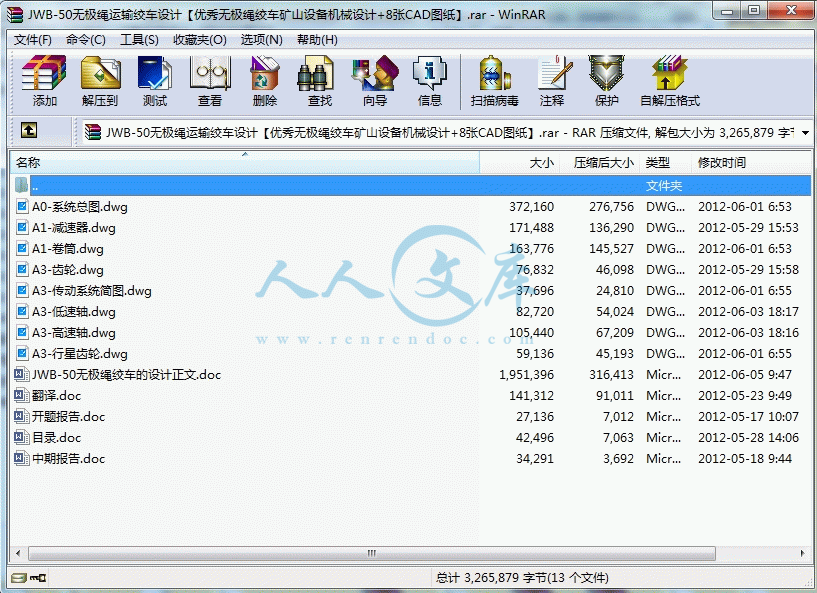Click the key password icon in status bar
Viewport: 817px width, 593px height.
(x=38, y=577)
